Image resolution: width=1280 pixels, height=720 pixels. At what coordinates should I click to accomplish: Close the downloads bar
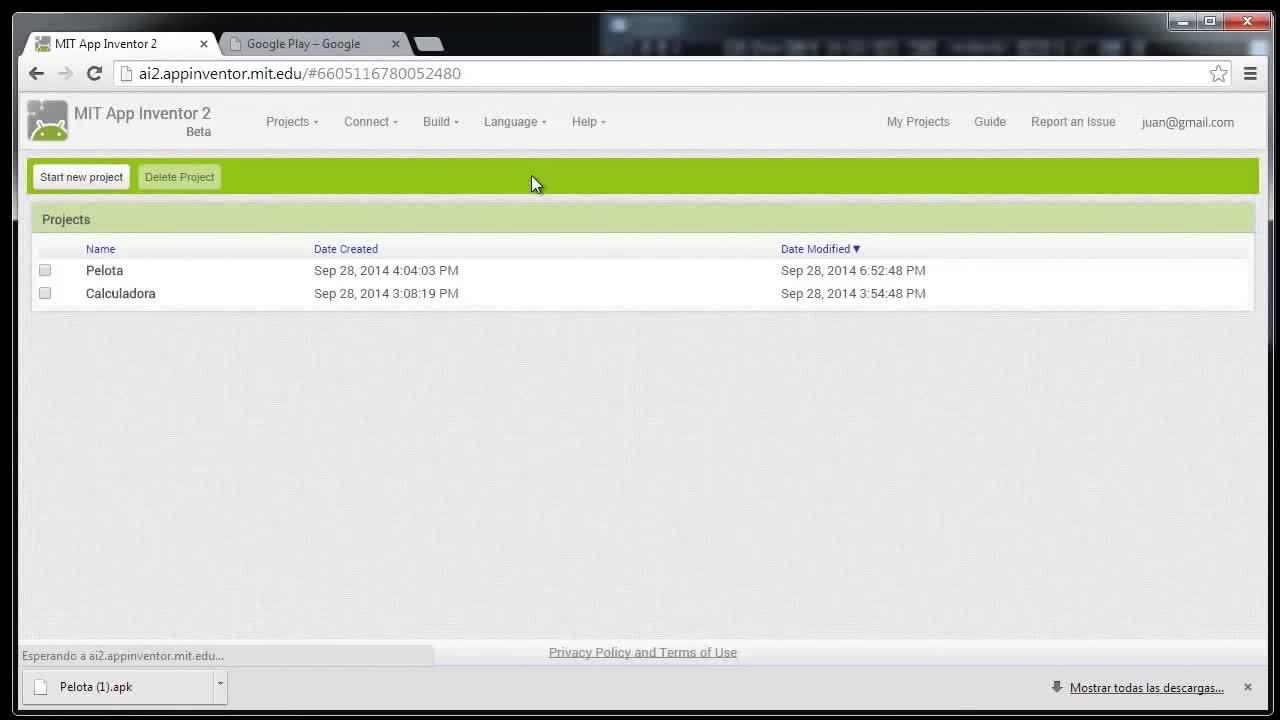(x=1247, y=687)
